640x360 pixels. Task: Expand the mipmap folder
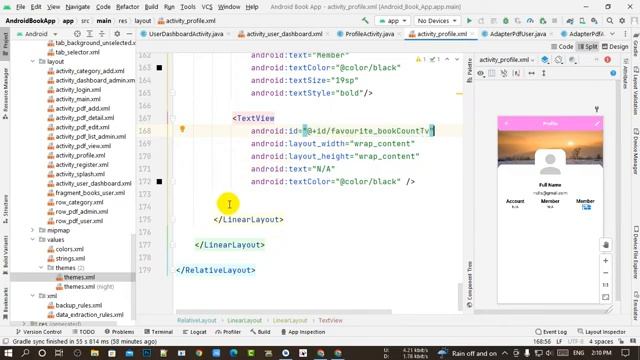33,230
